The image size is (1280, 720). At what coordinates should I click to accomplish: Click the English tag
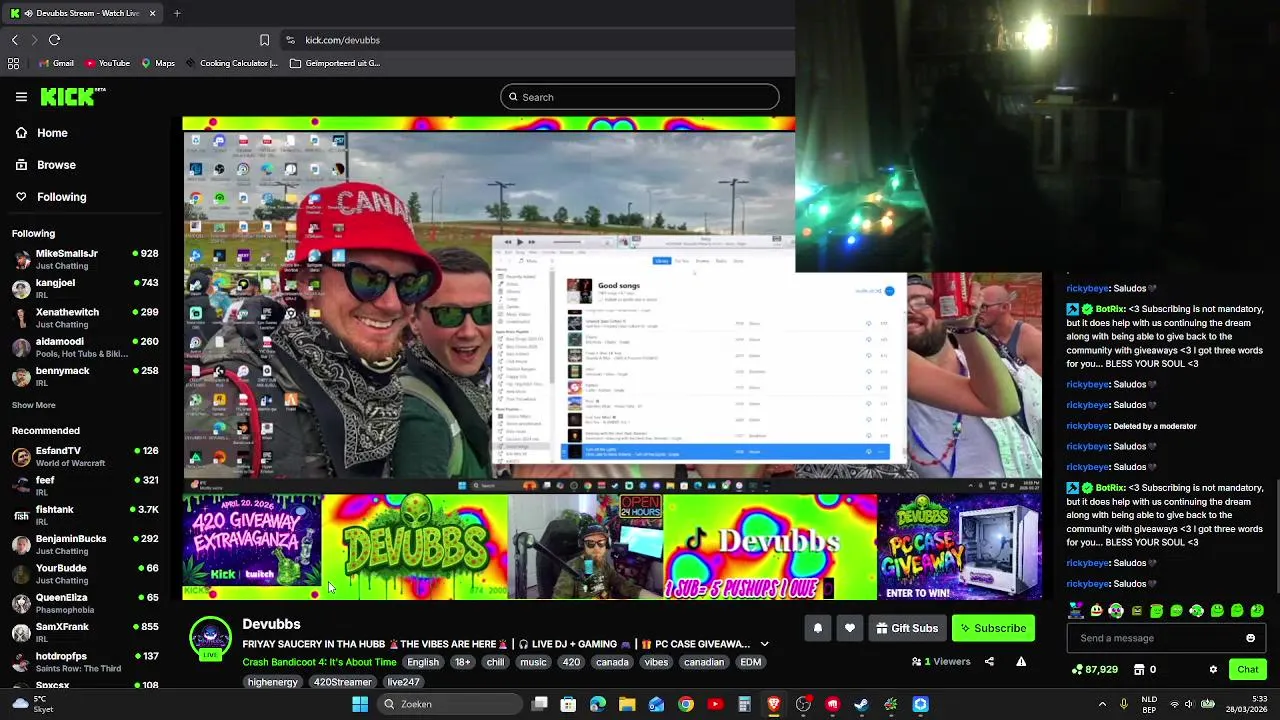tap(423, 662)
